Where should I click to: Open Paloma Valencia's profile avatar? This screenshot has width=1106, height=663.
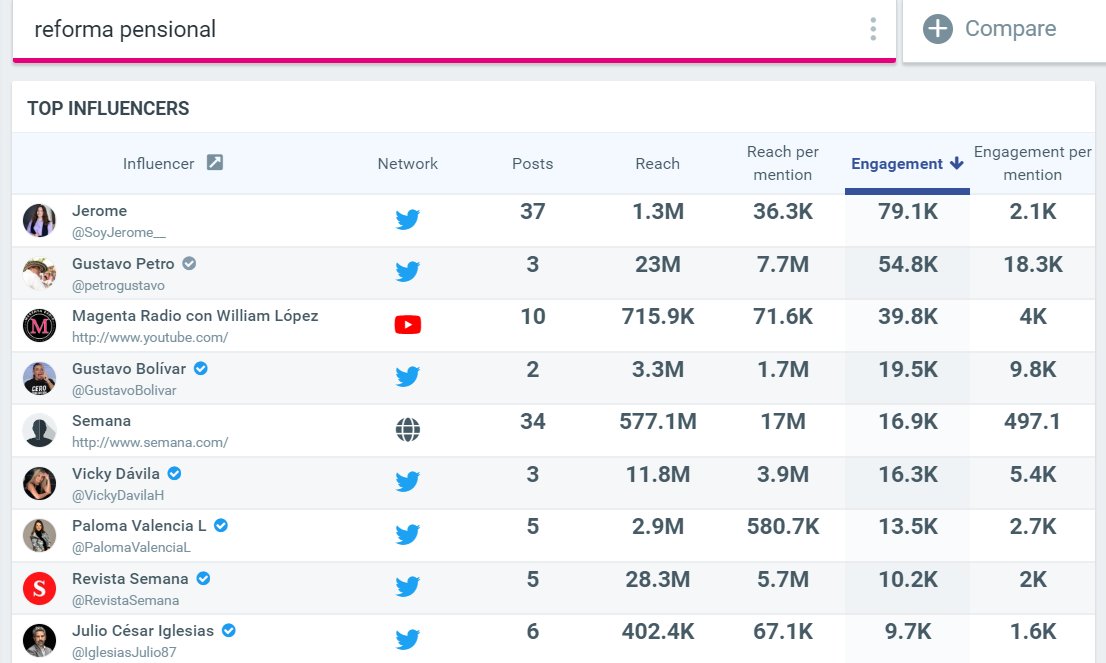(40, 536)
